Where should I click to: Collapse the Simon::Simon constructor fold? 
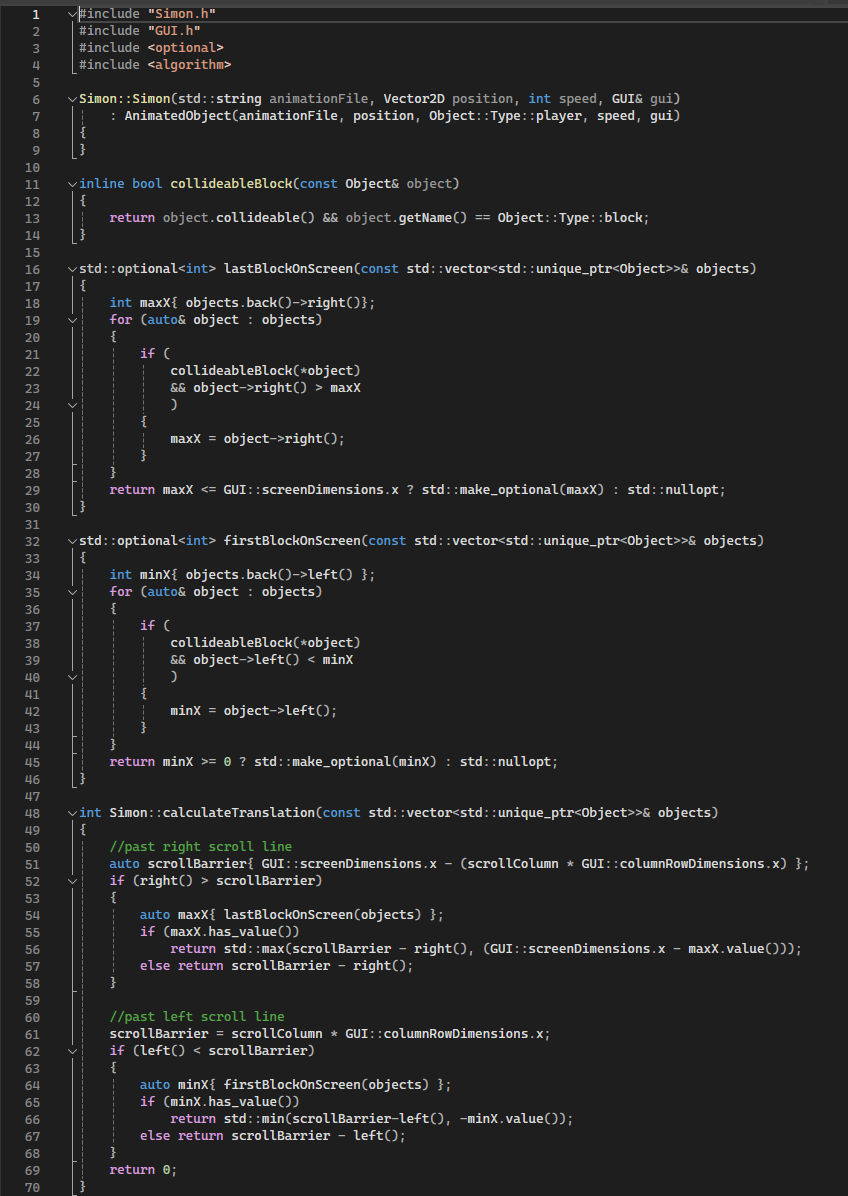click(70, 98)
